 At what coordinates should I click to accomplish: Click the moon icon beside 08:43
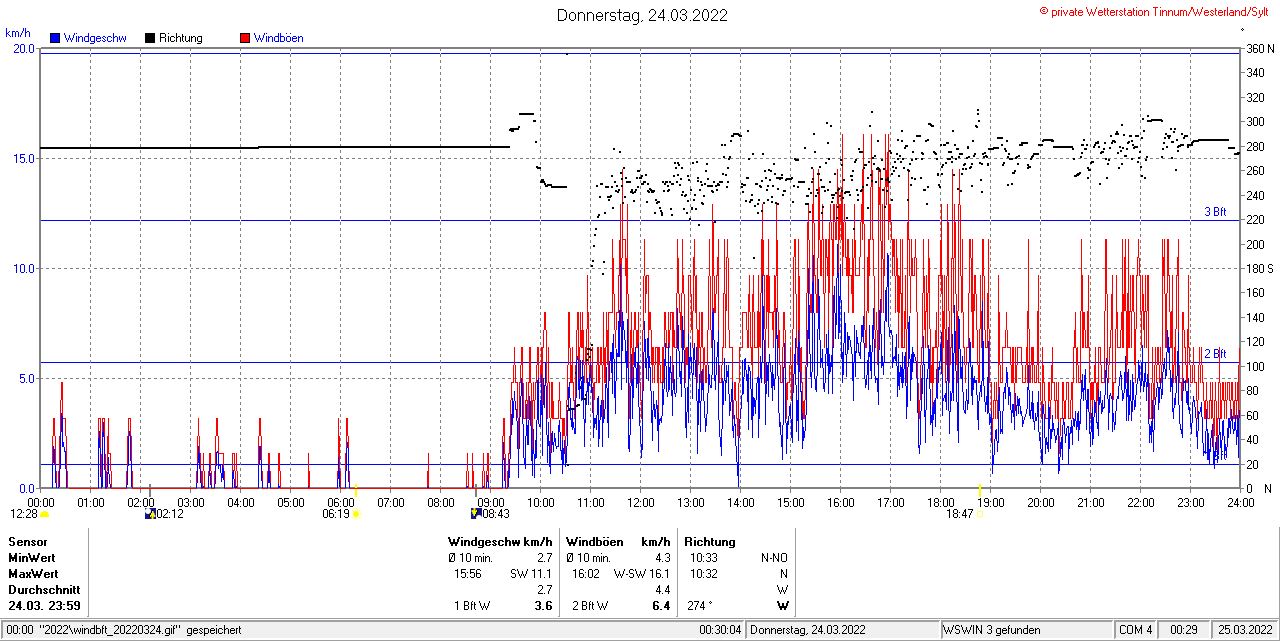[476, 514]
